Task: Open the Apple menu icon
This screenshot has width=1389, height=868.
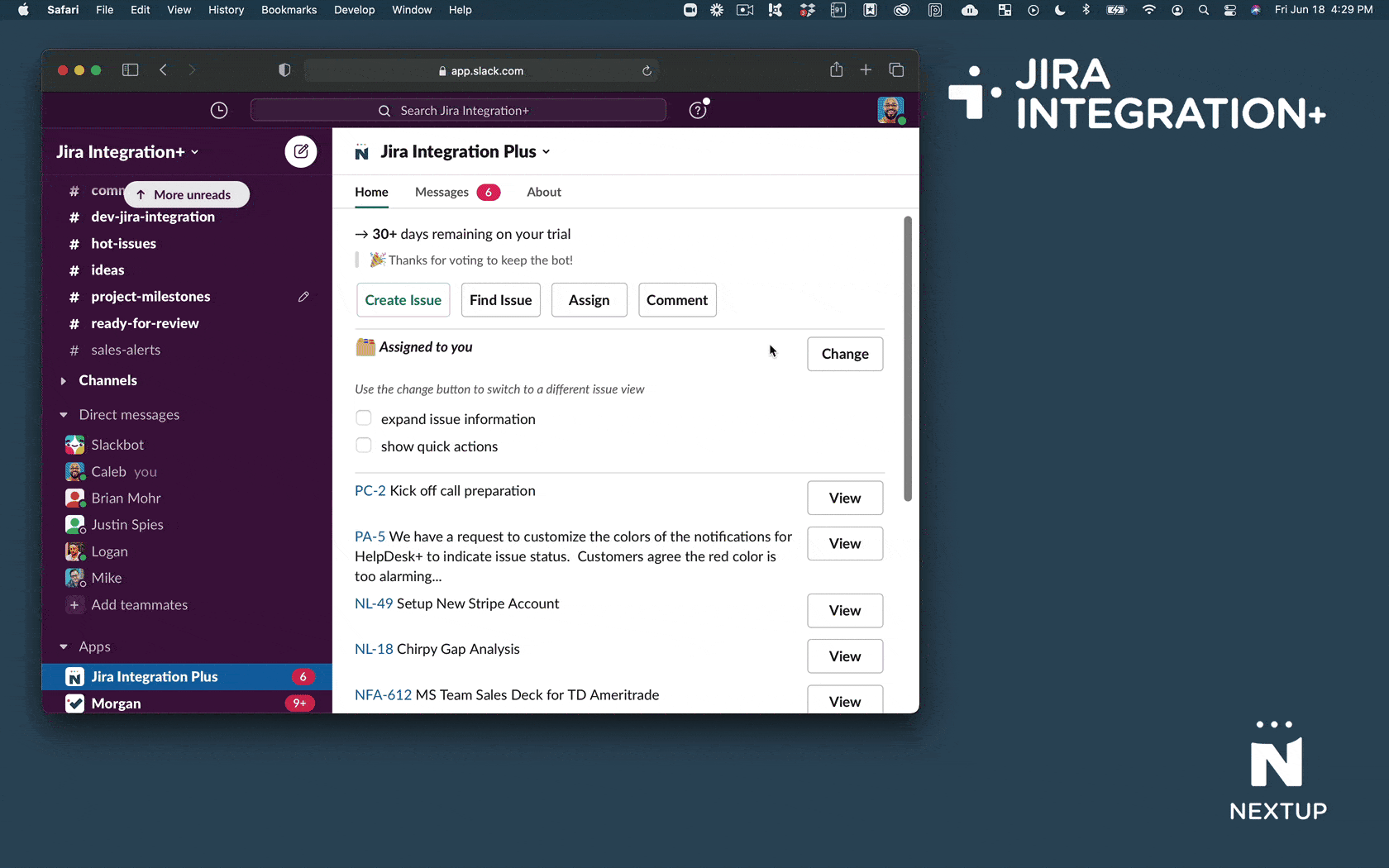Action: pos(23,10)
